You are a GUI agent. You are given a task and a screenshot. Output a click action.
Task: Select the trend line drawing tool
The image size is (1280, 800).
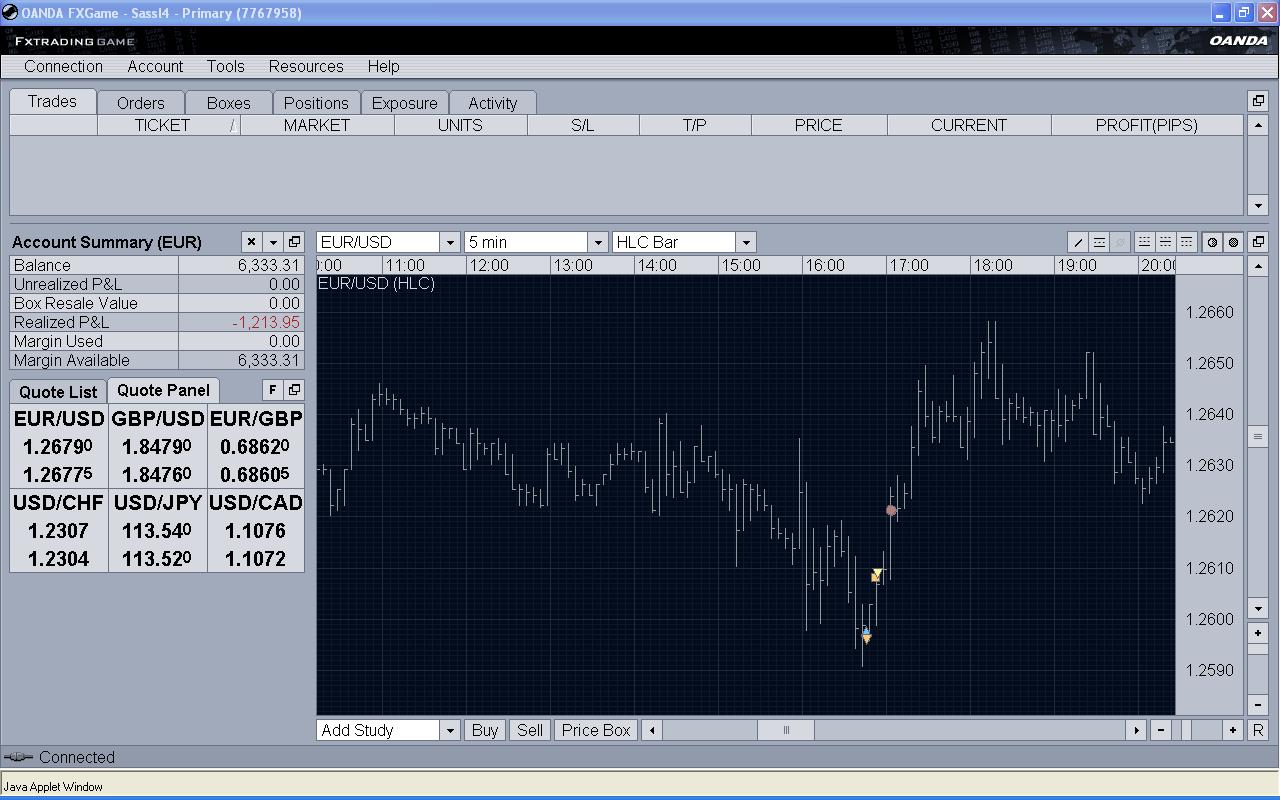[1078, 242]
